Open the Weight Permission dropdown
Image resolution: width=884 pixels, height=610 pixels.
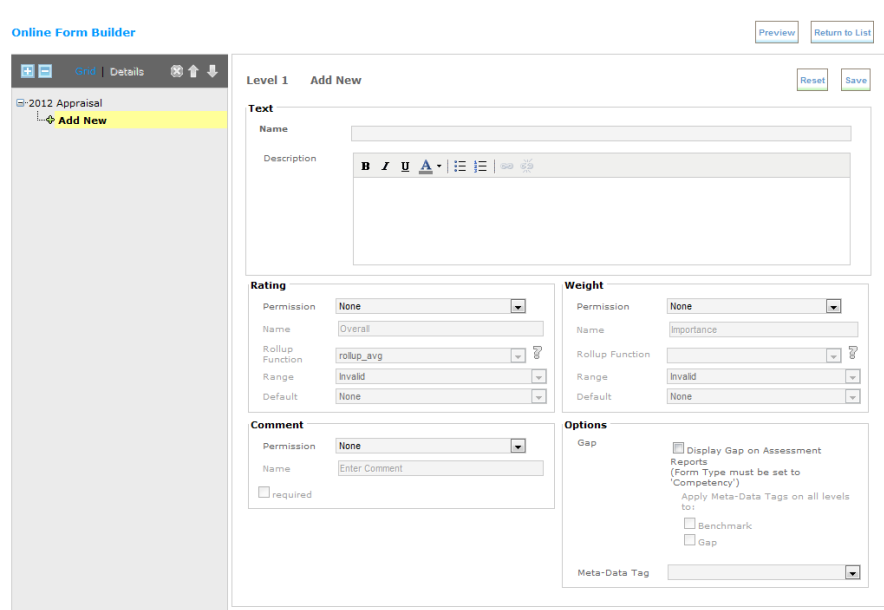pos(754,306)
